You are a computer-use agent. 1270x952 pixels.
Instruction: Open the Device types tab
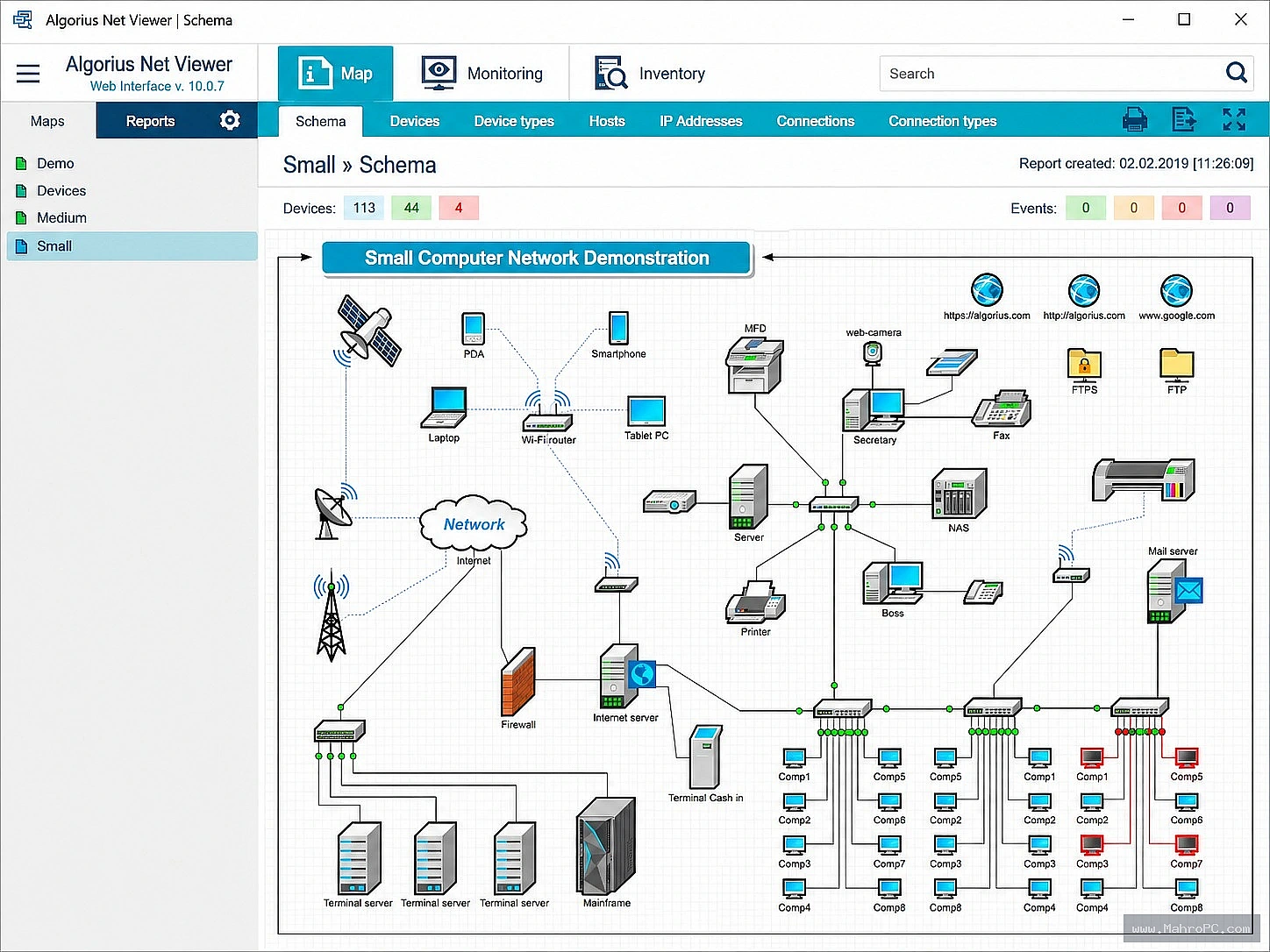point(514,121)
